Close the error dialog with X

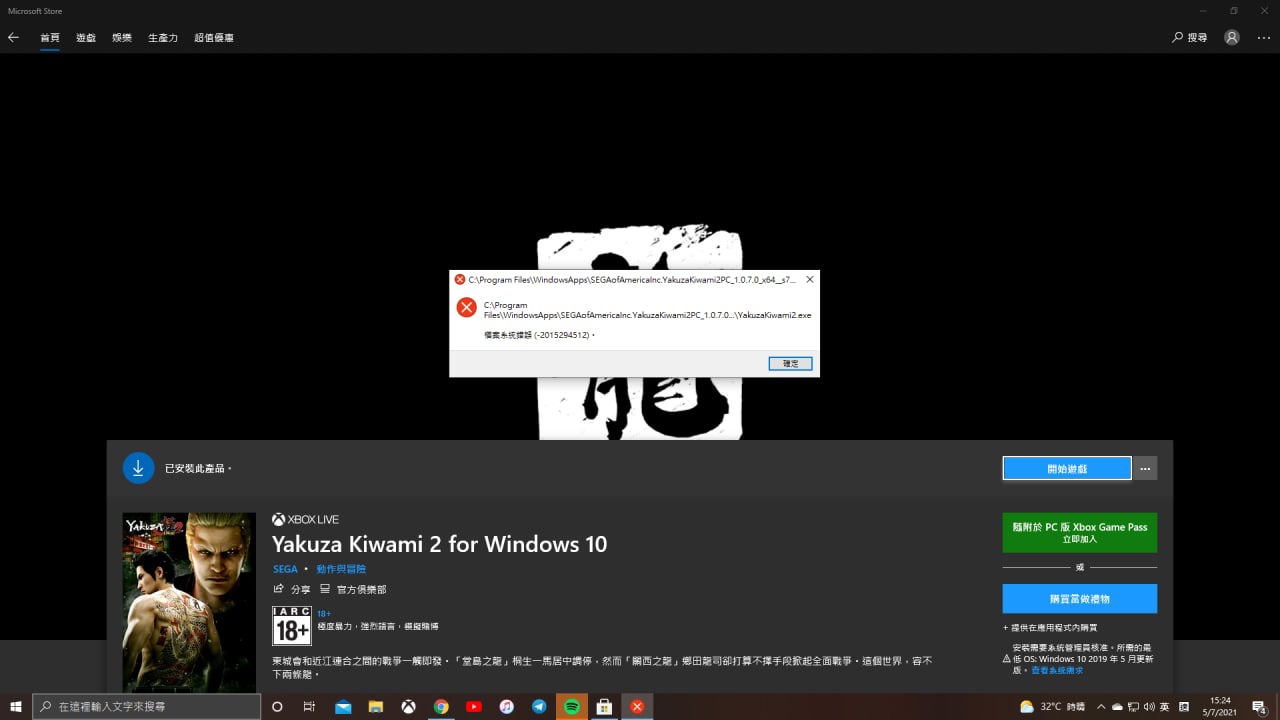coord(809,280)
